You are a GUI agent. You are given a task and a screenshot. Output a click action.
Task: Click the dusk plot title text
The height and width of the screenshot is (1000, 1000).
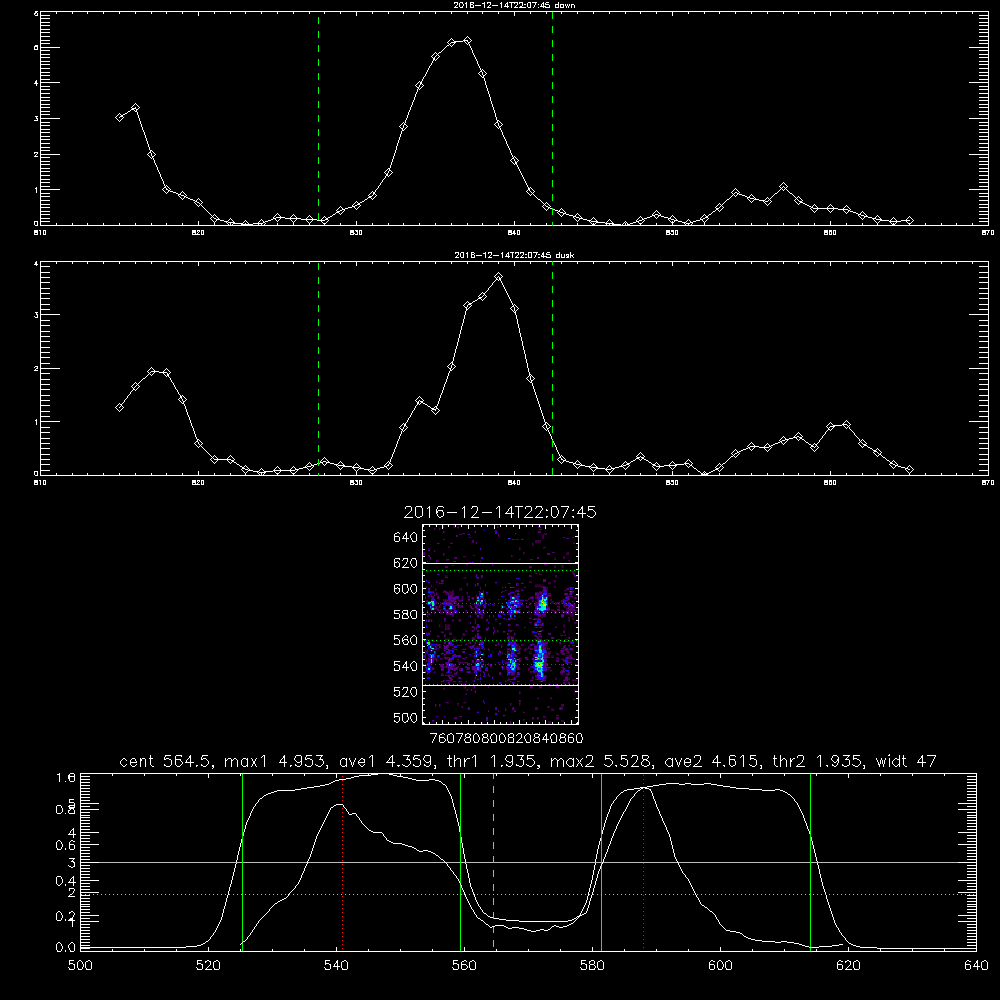[514, 255]
